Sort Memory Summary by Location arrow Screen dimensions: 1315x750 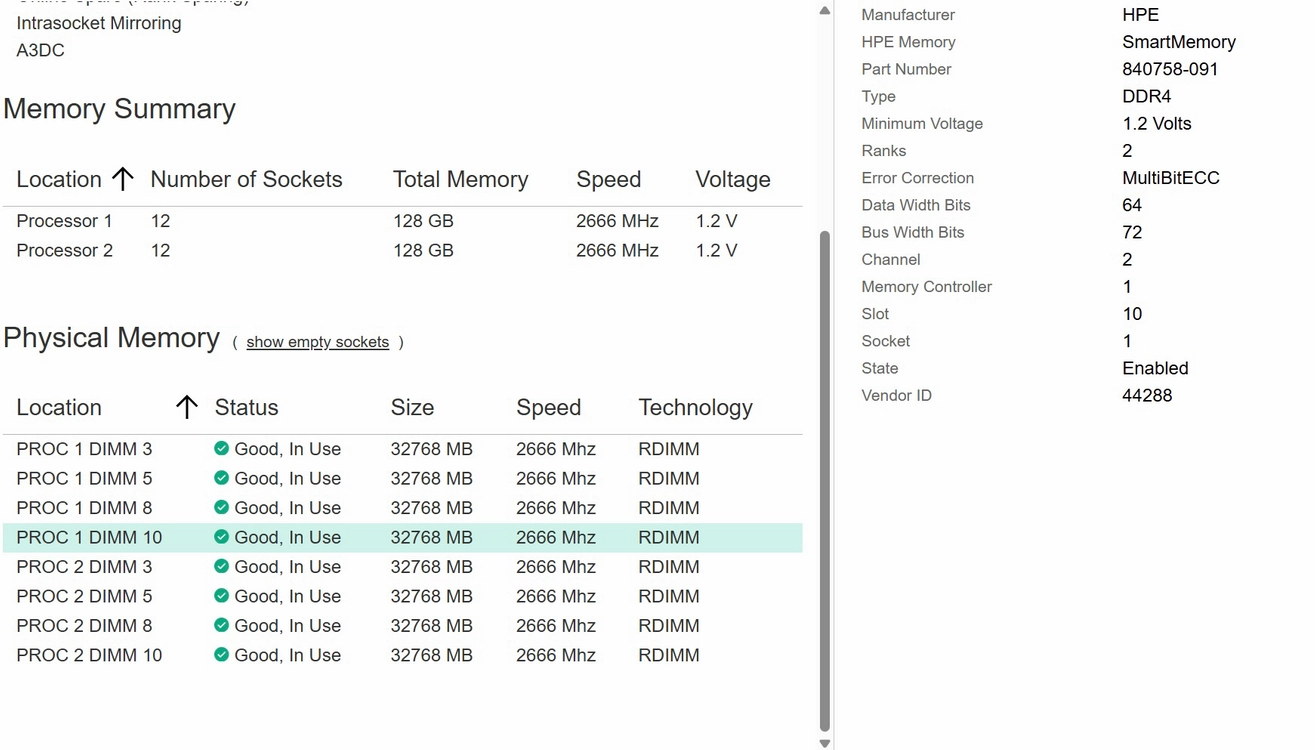[122, 179]
